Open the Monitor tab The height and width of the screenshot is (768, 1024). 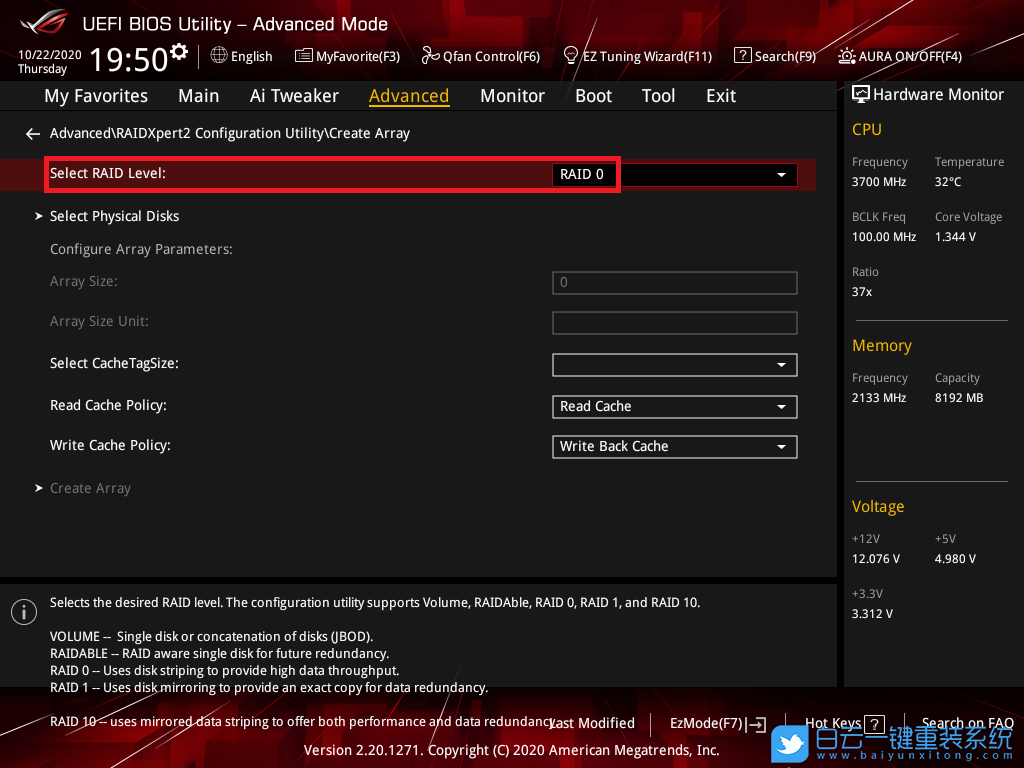[512, 96]
